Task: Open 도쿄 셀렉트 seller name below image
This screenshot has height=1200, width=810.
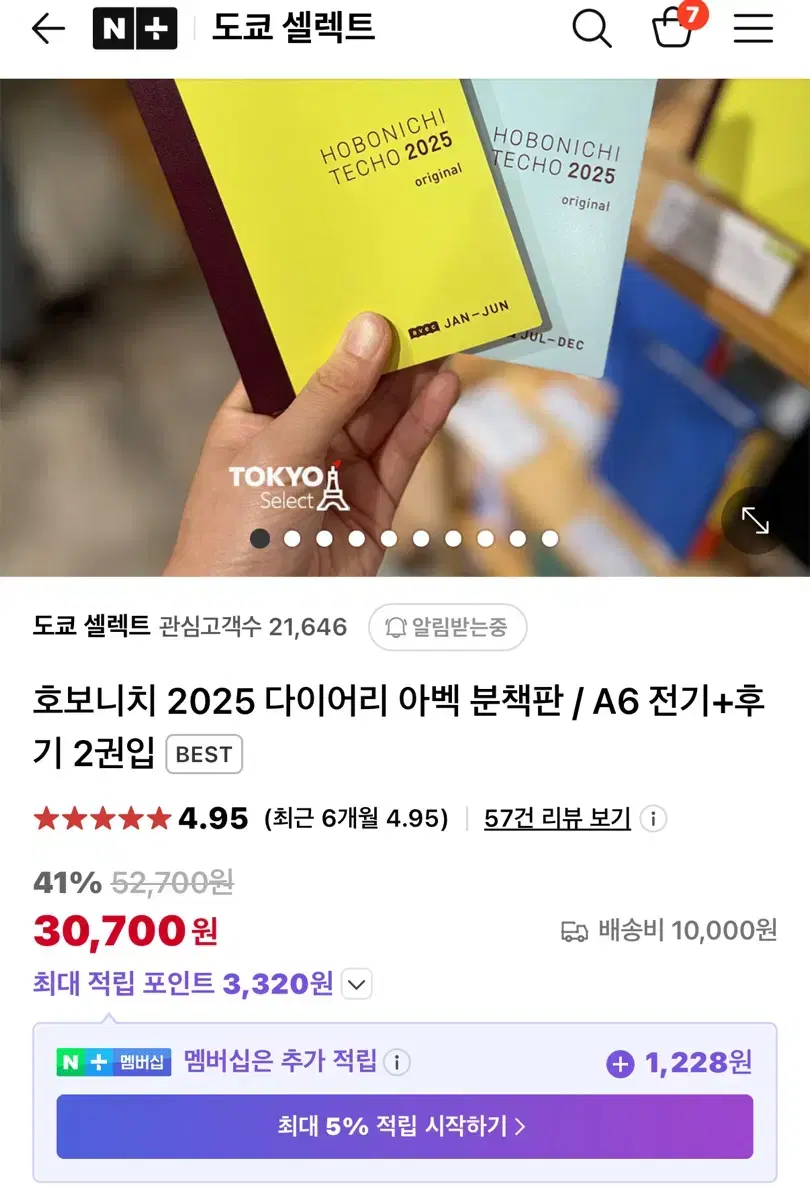Action: click(91, 627)
